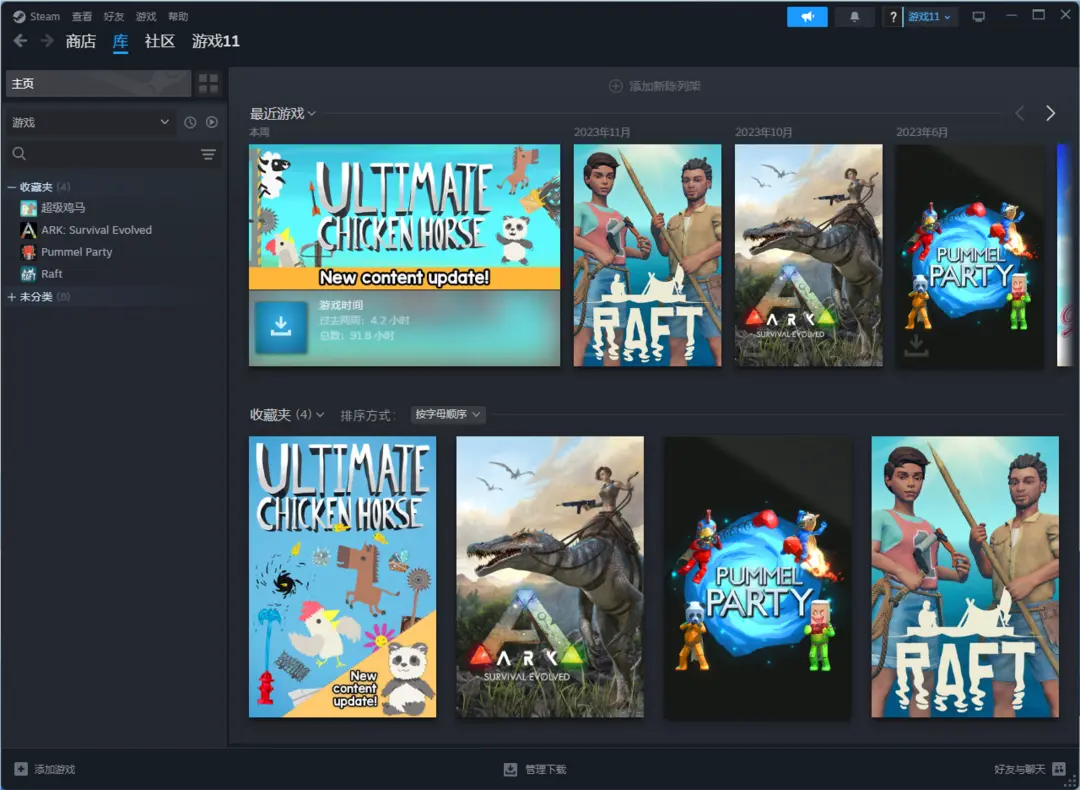Open the Steam menu
The width and height of the screenshot is (1080, 790).
click(x=45, y=17)
